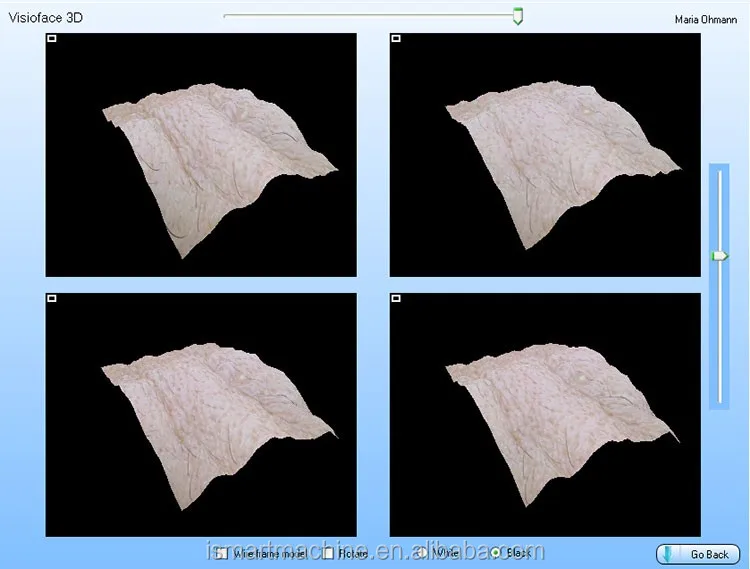Image resolution: width=750 pixels, height=569 pixels.
Task: Select the White background radio button
Action: pyautogui.click(x=421, y=553)
